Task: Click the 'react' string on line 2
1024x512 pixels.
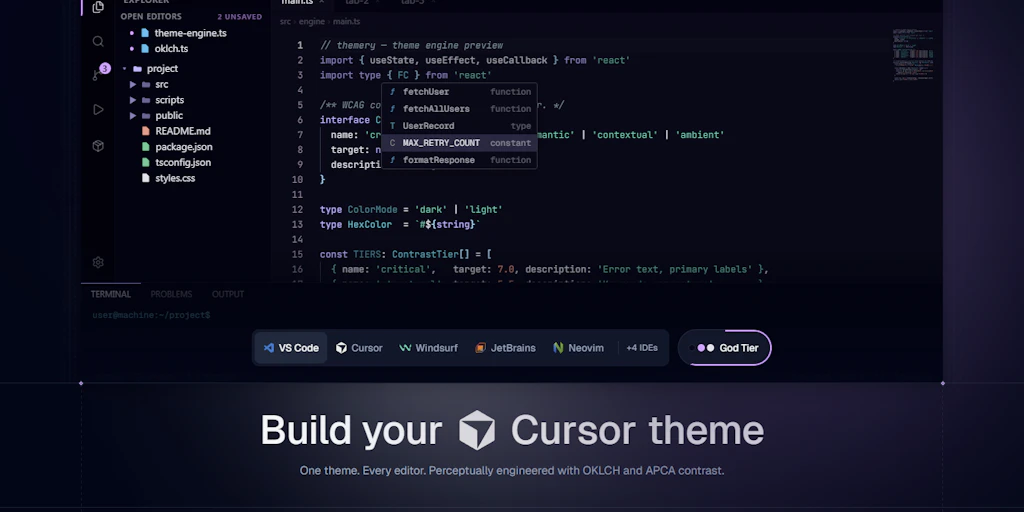Action: (x=611, y=60)
